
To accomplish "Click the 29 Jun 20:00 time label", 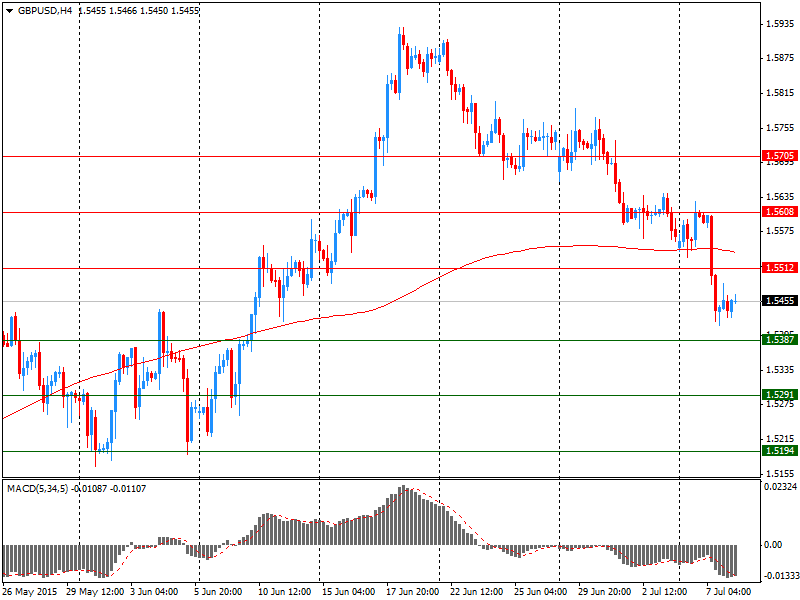I will tap(605, 592).
